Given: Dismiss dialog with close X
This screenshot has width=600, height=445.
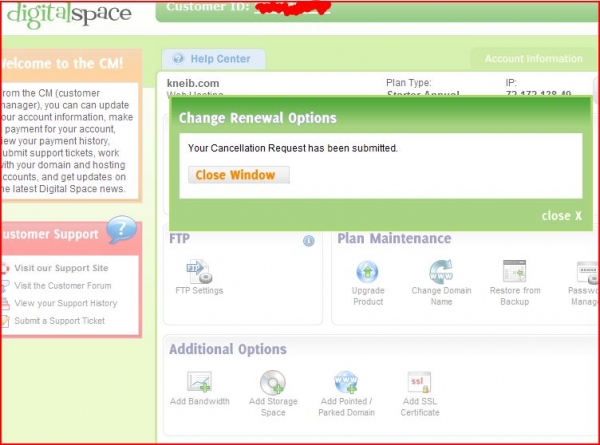Looking at the screenshot, I should tap(562, 216).
